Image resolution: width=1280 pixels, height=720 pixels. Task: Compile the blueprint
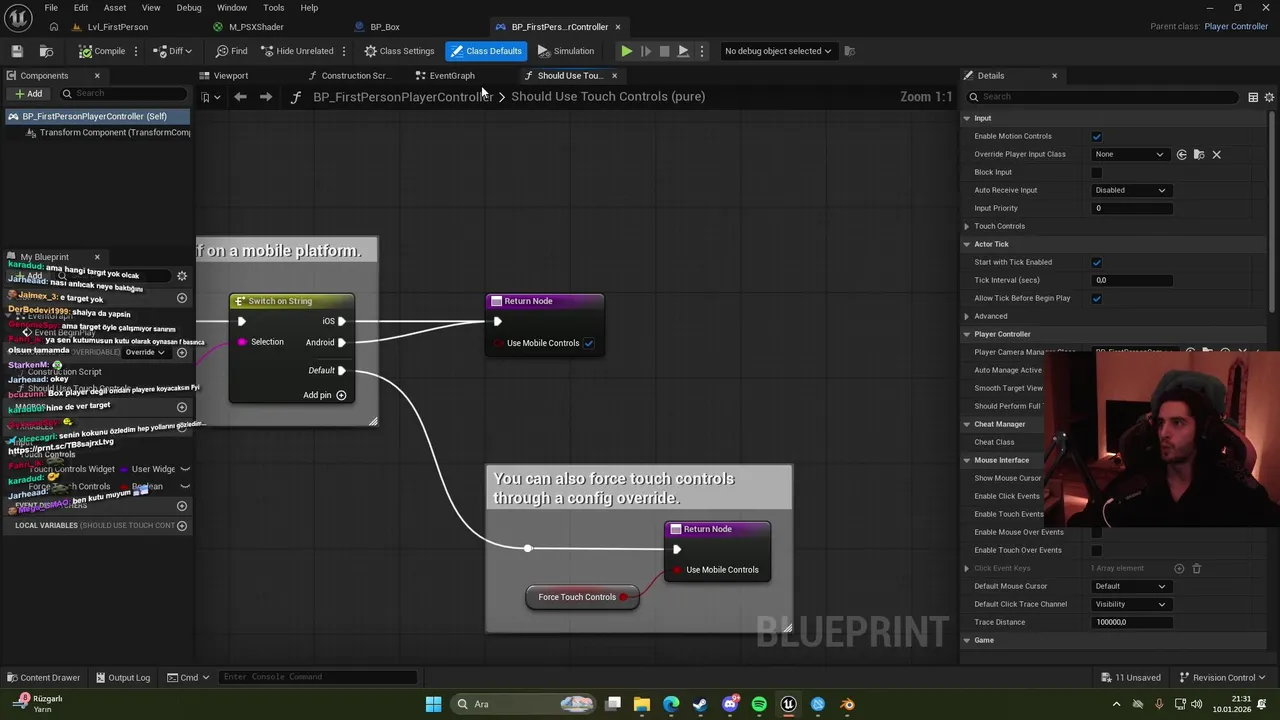tap(102, 51)
